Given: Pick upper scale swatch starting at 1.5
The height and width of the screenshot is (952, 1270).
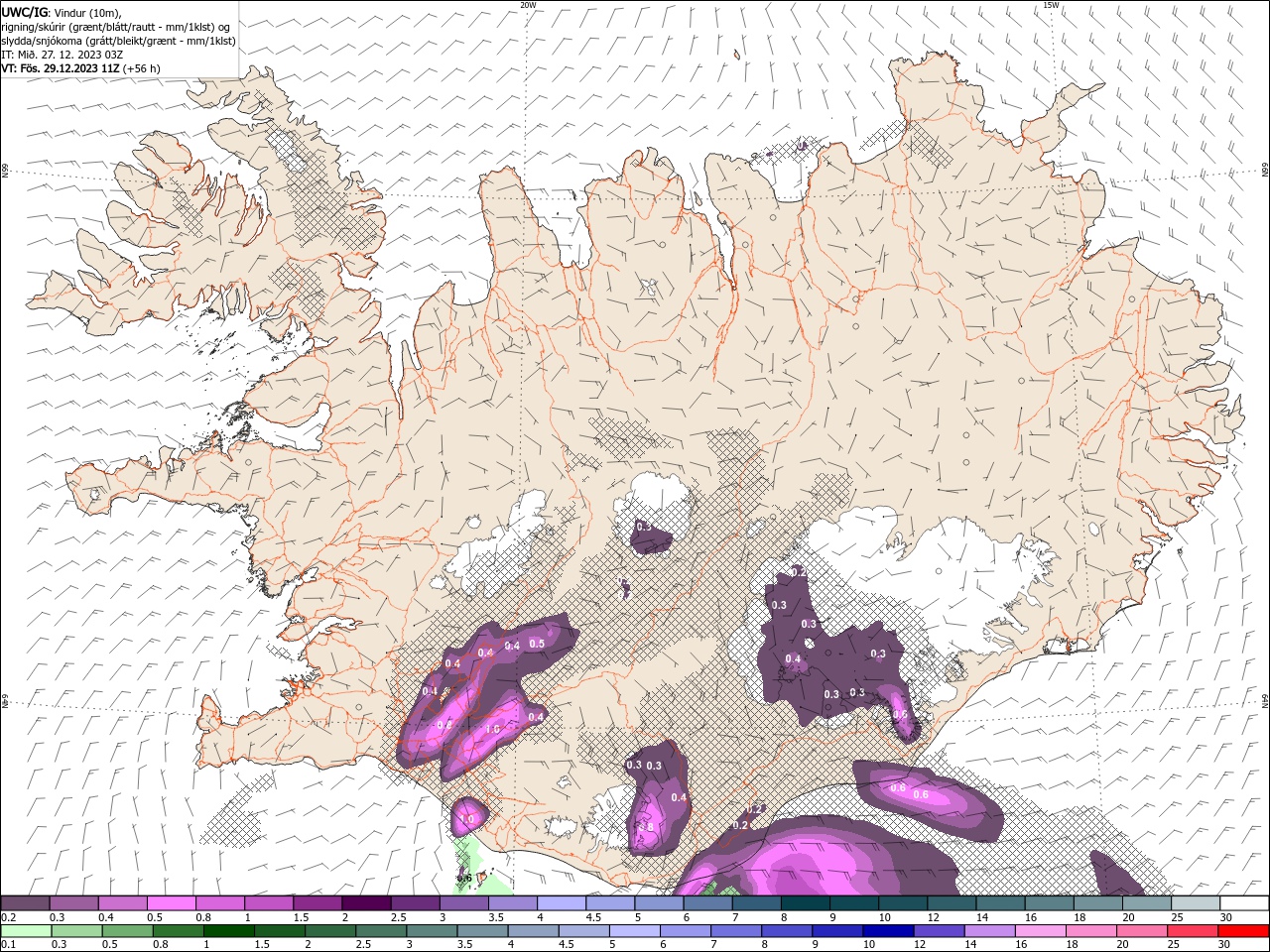Looking at the screenshot, I should coord(317,903).
